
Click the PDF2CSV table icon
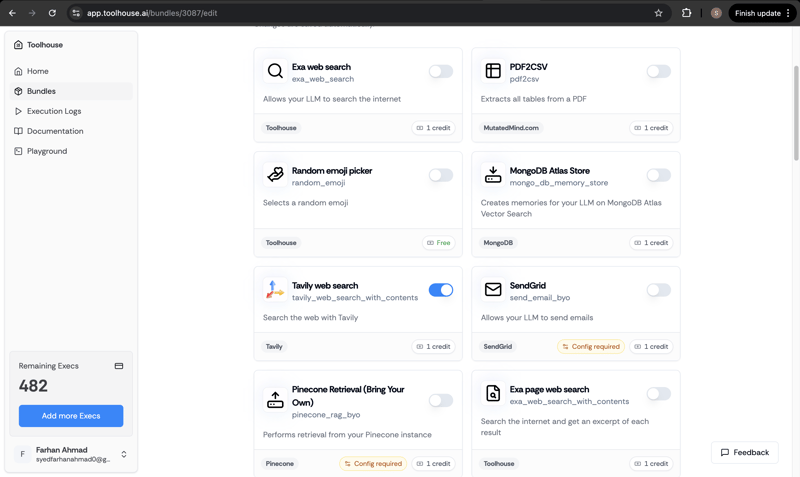click(x=493, y=71)
